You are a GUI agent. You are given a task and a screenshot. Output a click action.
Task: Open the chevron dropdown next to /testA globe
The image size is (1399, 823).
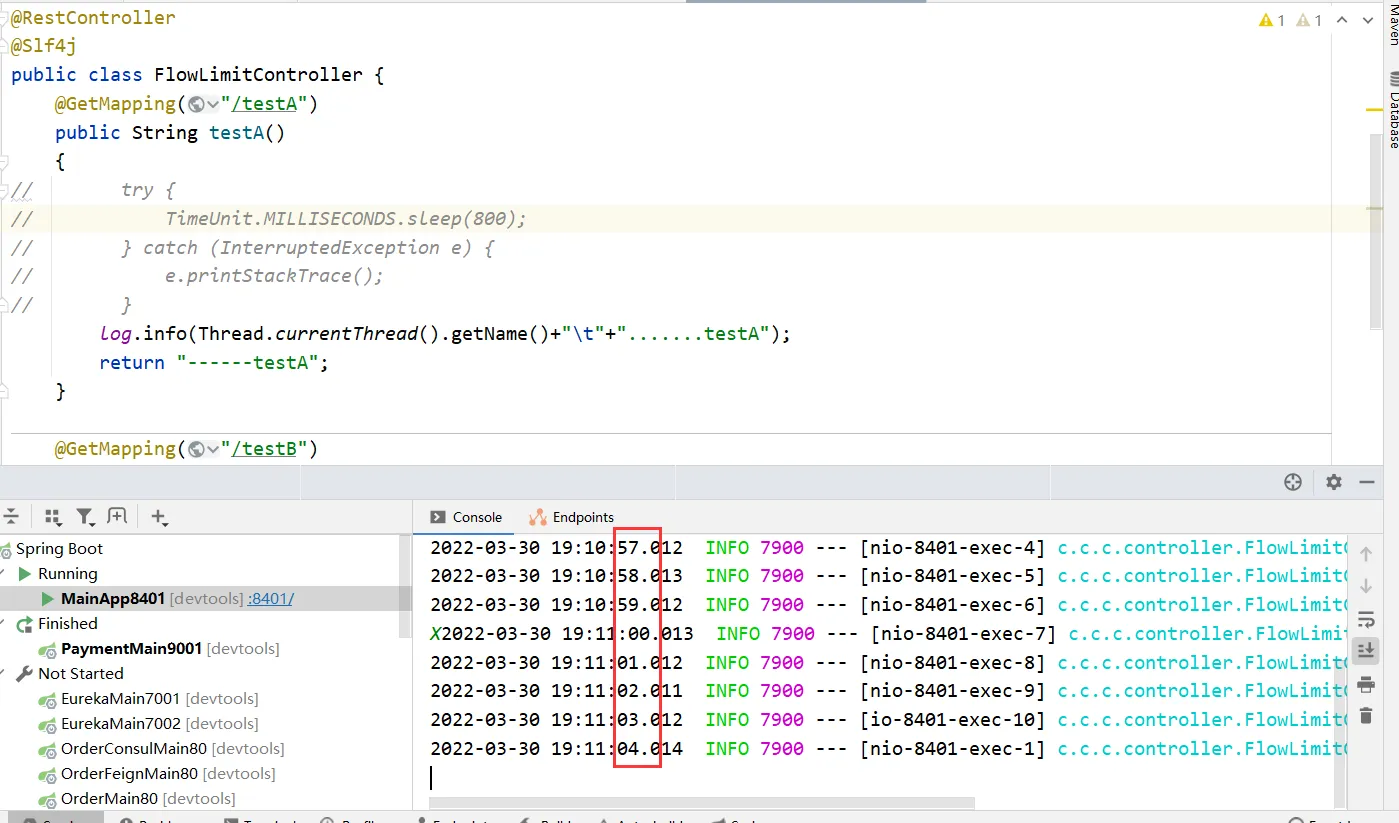click(212, 104)
